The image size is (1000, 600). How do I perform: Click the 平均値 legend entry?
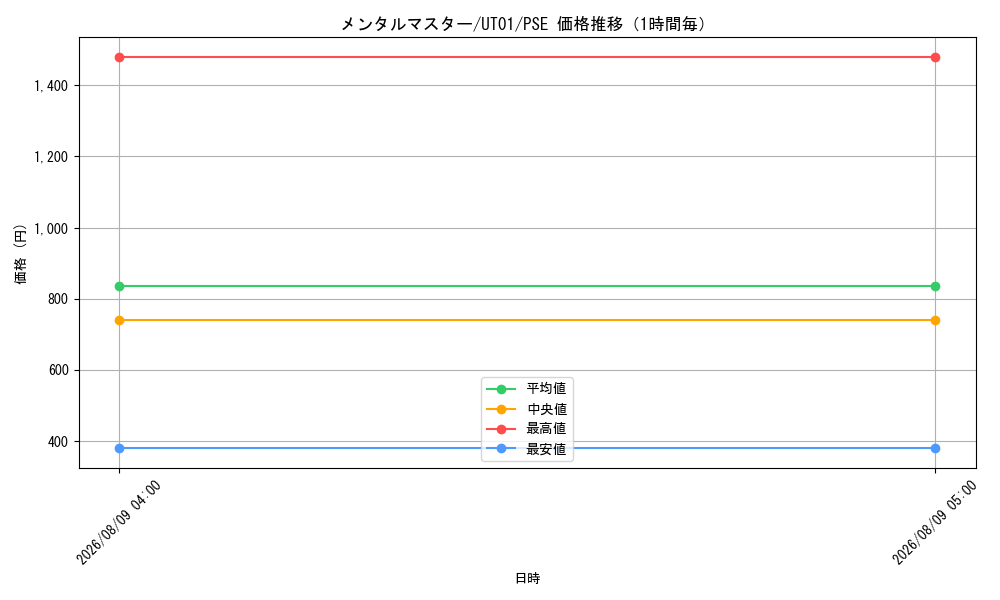coord(526,388)
